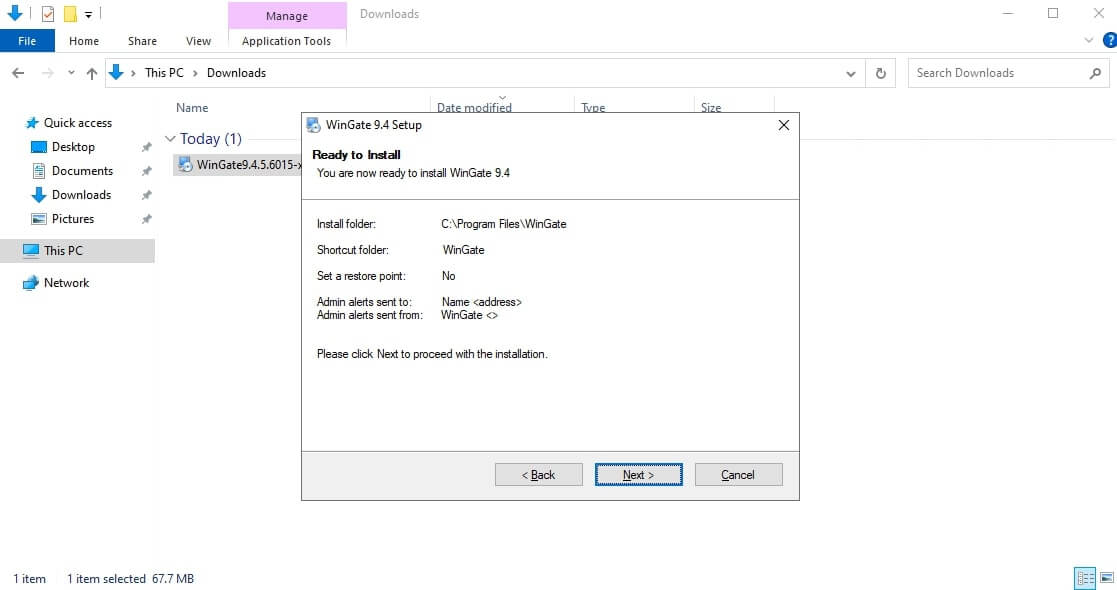The image size is (1117, 590).
Task: Open Desktop in the navigation pane
Action: click(73, 147)
